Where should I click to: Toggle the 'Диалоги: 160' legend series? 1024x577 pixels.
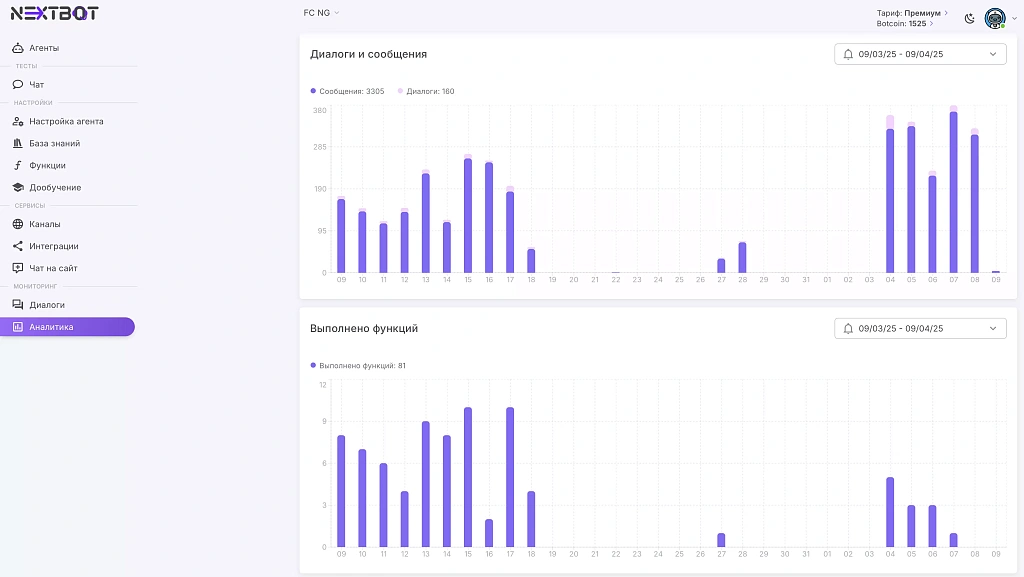(429, 91)
